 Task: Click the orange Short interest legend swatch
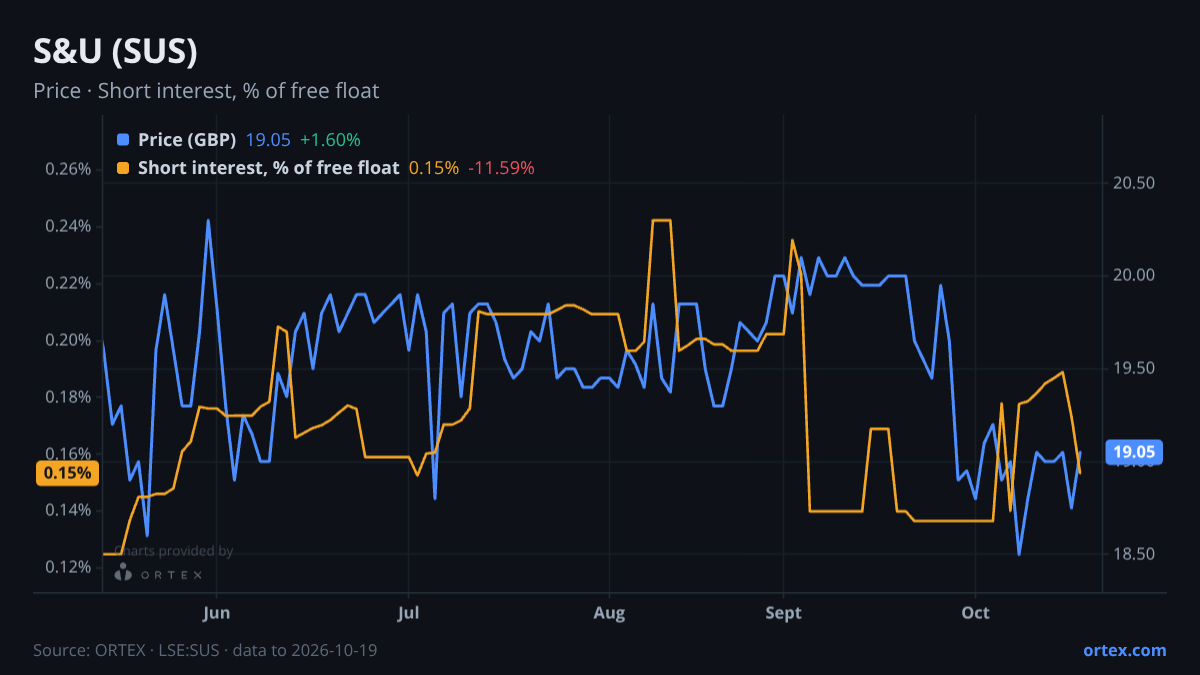pyautogui.click(x=123, y=168)
